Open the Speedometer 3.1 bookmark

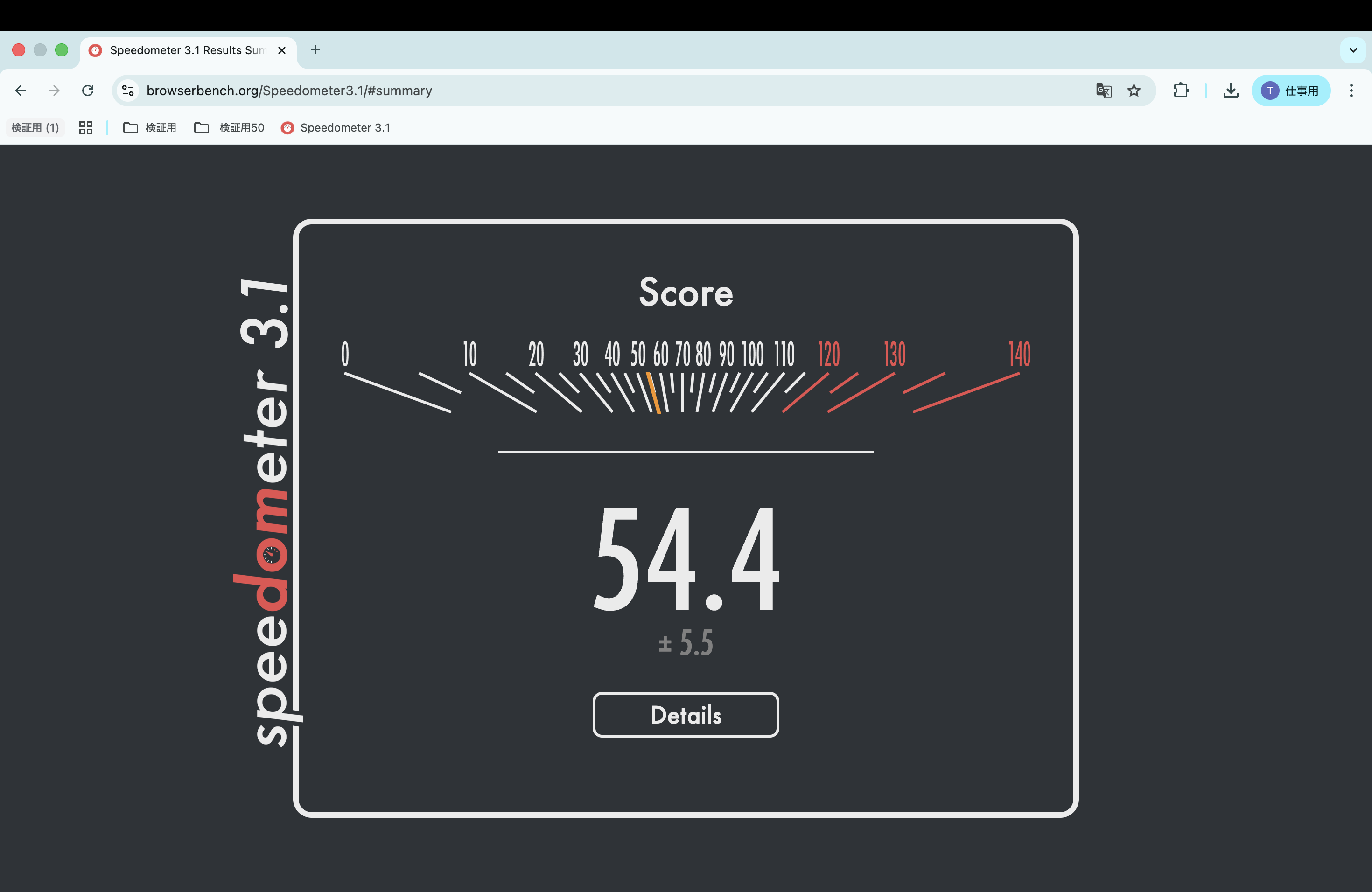pyautogui.click(x=336, y=127)
